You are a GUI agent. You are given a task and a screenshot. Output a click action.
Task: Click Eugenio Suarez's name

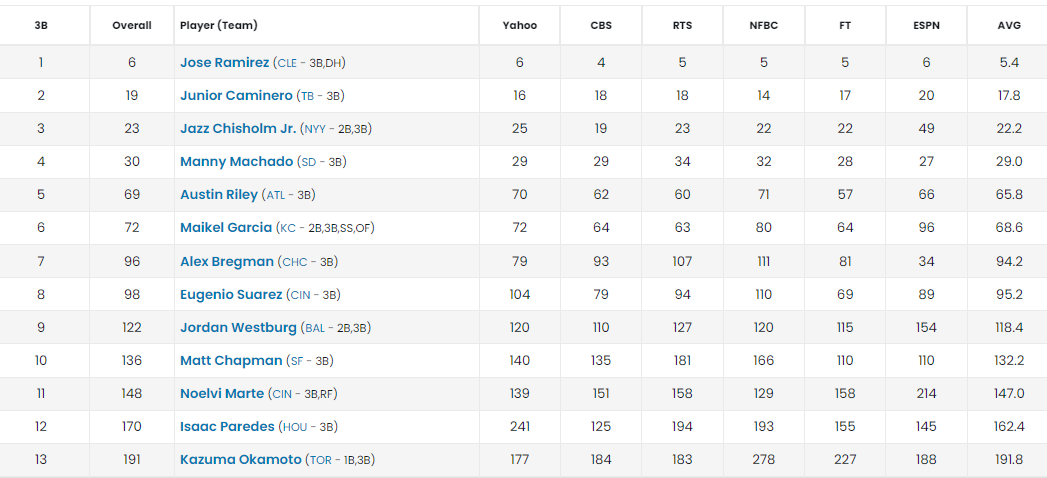point(231,295)
